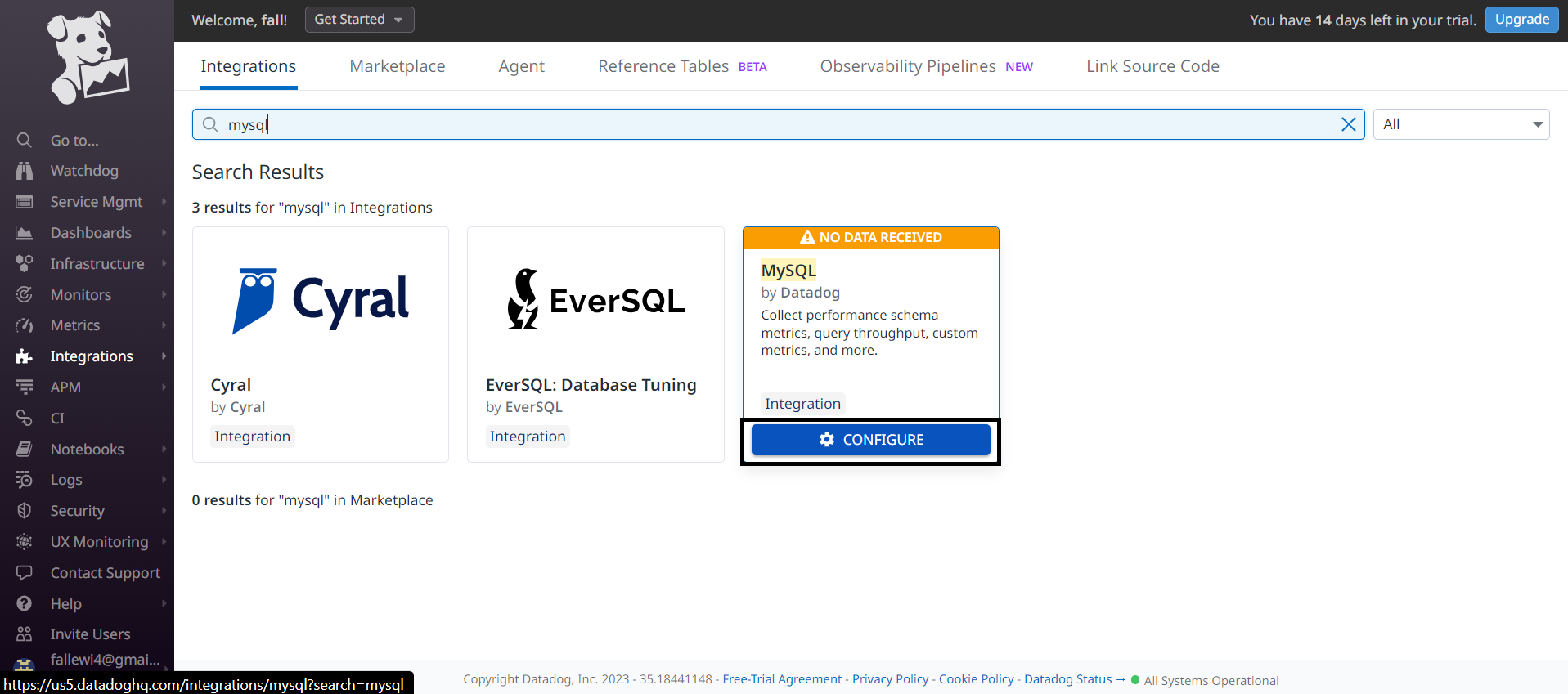Click the Monitors target icon

pos(25,294)
